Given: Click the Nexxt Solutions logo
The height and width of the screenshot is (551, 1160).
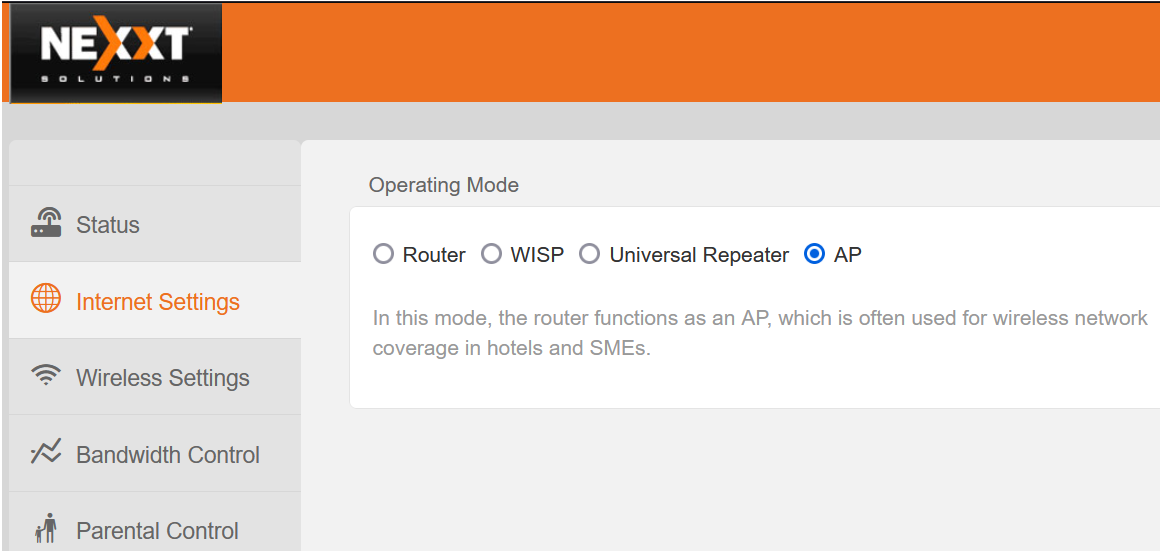Looking at the screenshot, I should coord(116,53).
